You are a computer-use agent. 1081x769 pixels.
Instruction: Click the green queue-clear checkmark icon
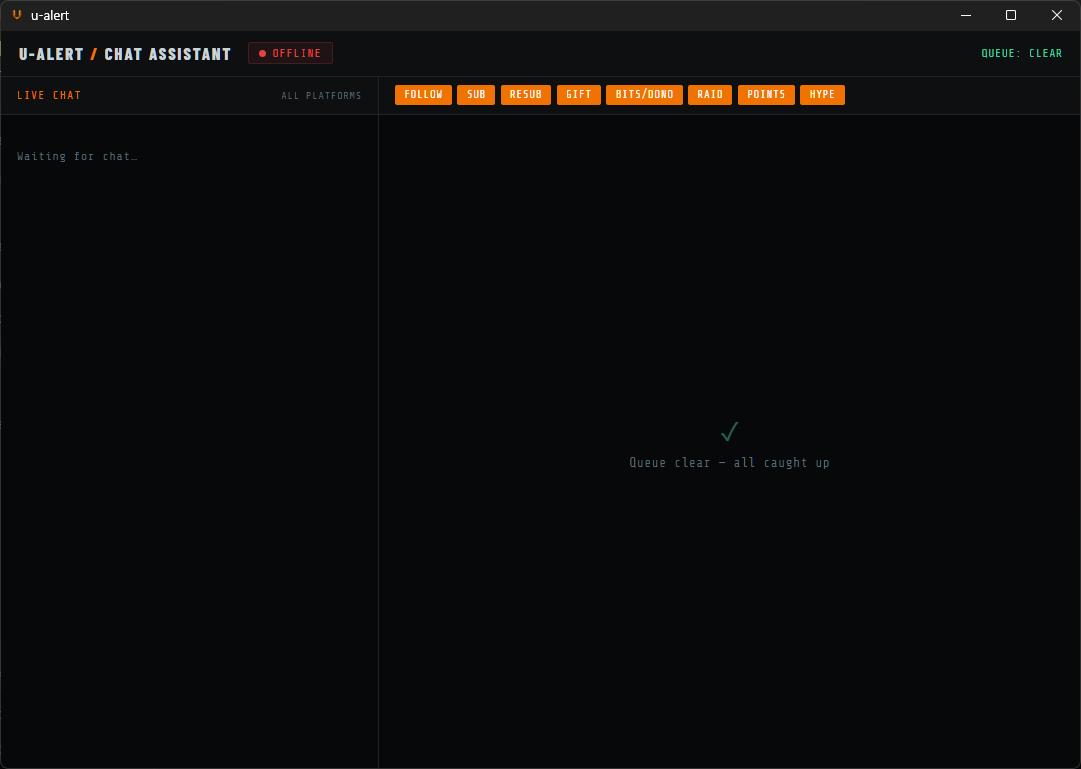[729, 432]
